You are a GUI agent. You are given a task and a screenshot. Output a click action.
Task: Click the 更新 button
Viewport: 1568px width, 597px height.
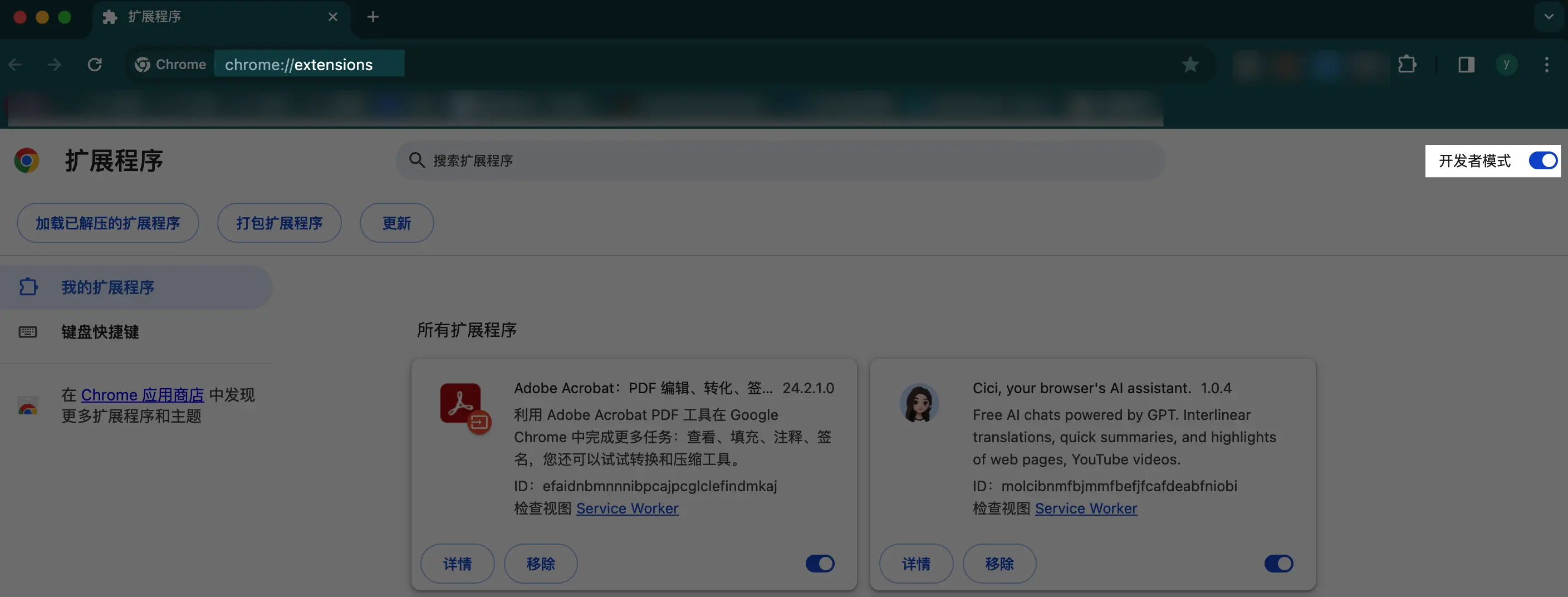pos(397,223)
